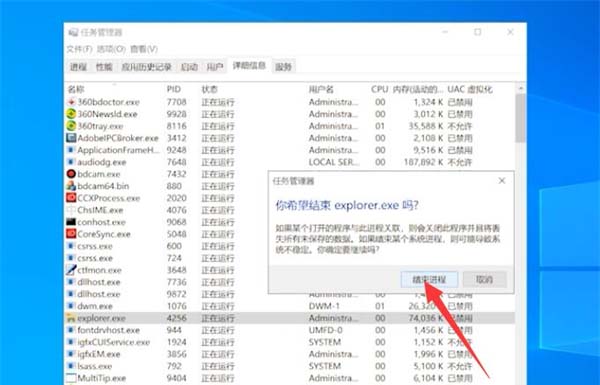Click the 187,892 K memory value

423,162
